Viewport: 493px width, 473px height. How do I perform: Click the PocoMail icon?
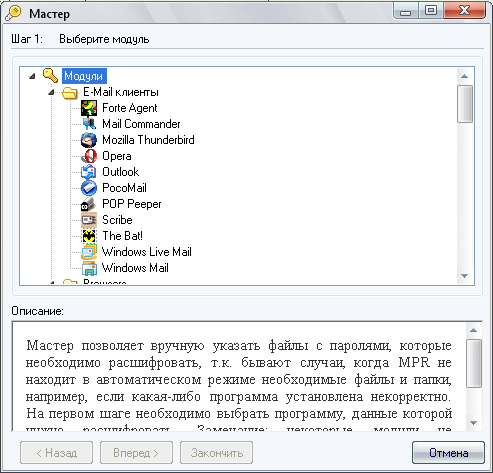[89, 188]
